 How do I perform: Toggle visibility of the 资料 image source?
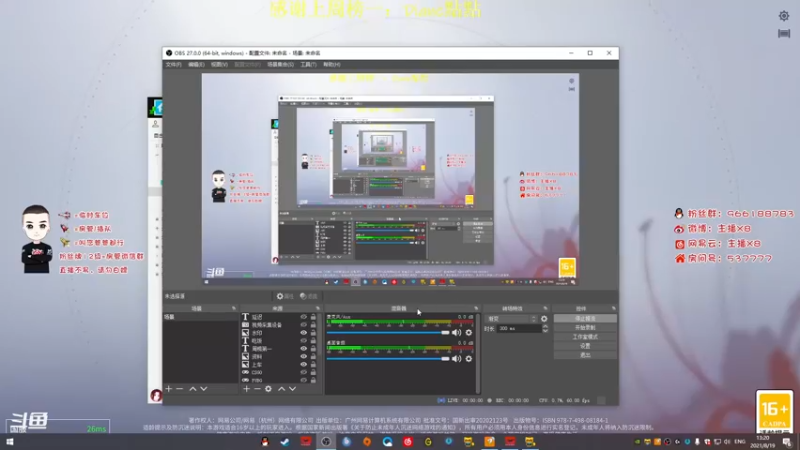click(304, 356)
